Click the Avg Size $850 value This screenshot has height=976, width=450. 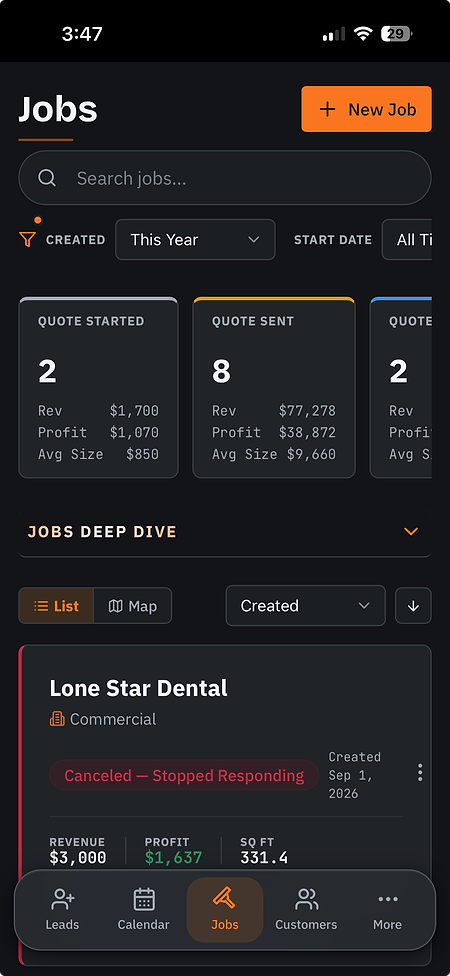tap(143, 454)
